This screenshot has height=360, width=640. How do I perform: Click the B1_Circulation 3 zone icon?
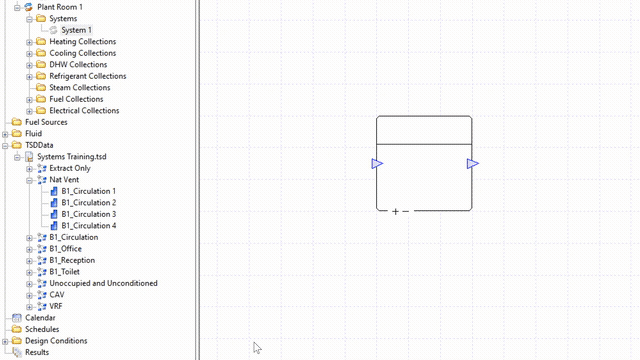54,214
